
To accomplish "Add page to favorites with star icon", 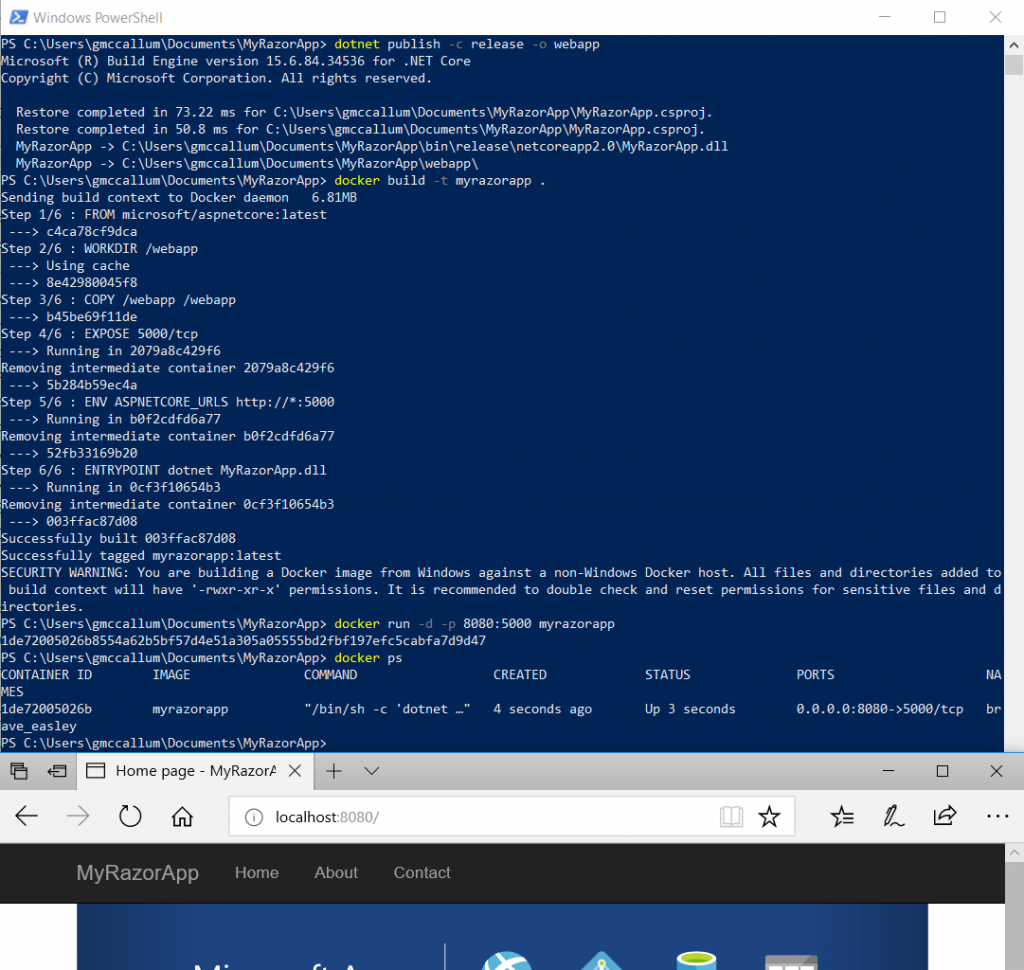I will [769, 816].
